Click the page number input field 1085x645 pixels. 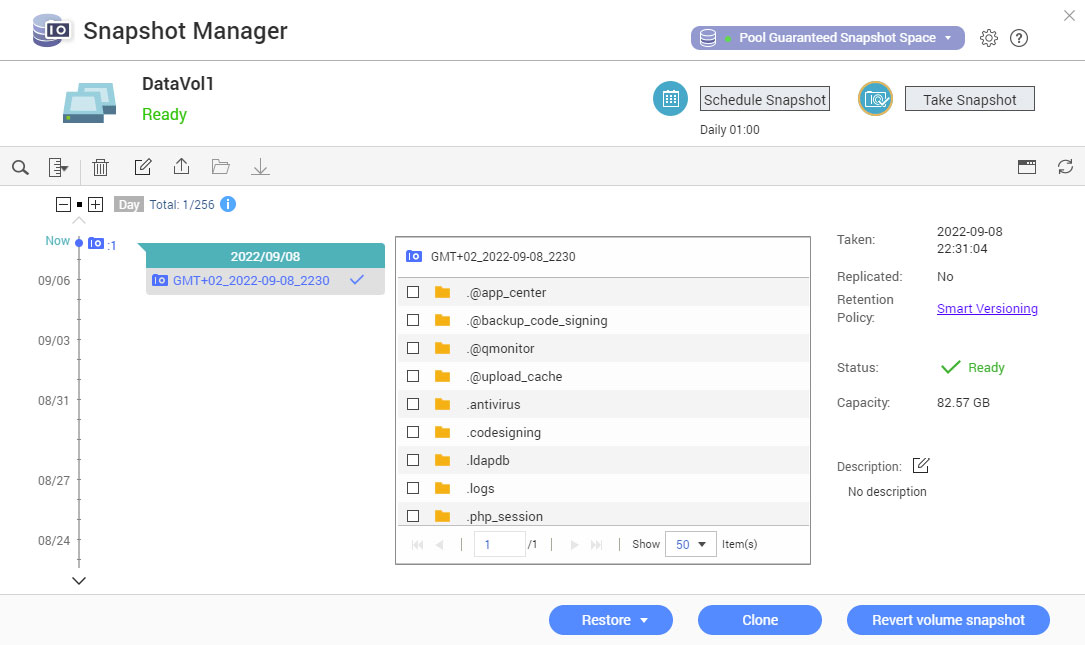click(499, 544)
